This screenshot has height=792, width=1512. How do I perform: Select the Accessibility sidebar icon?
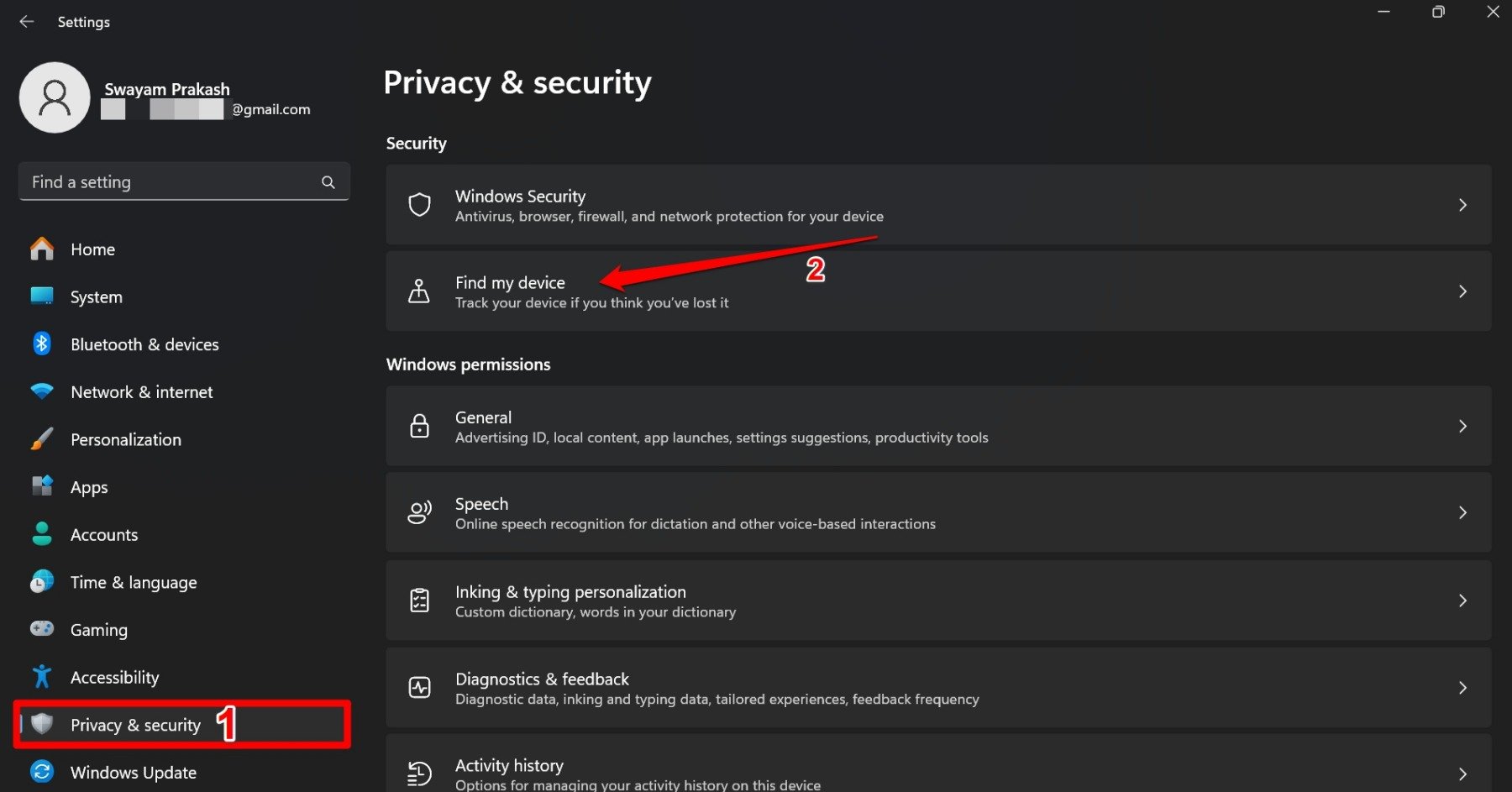point(41,677)
